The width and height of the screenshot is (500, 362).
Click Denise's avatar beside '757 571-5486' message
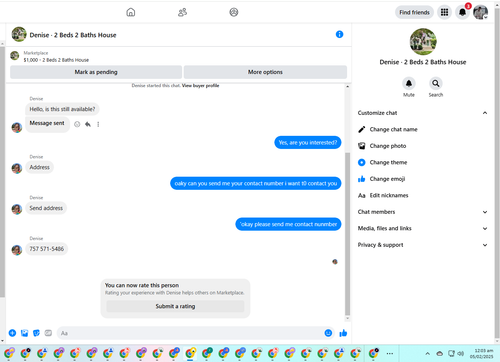17,250
